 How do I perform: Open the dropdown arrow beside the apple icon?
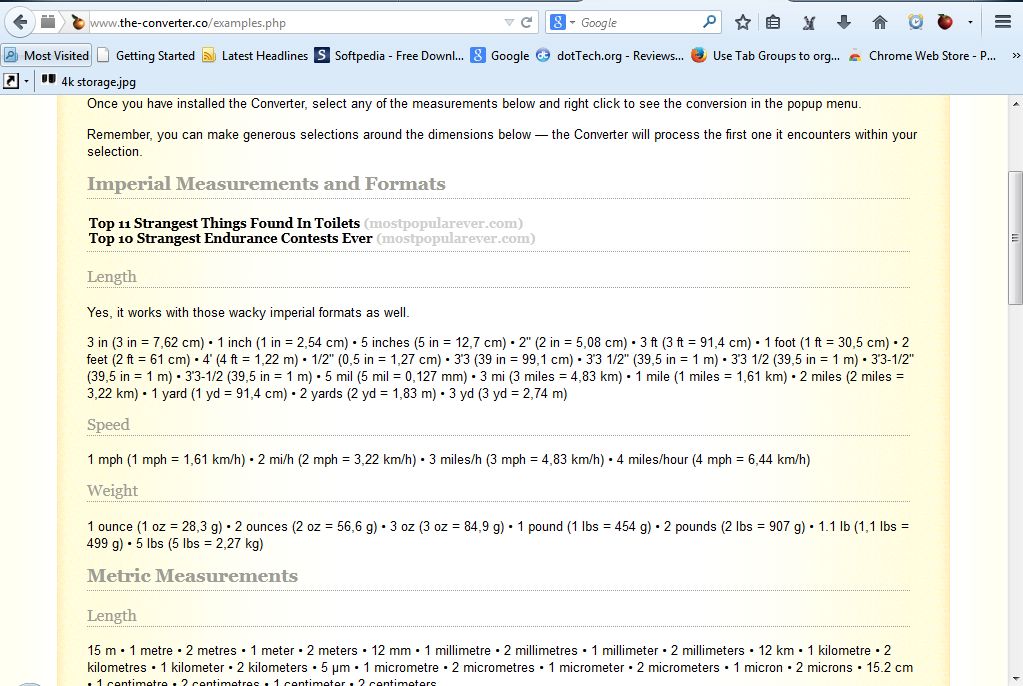(x=969, y=22)
